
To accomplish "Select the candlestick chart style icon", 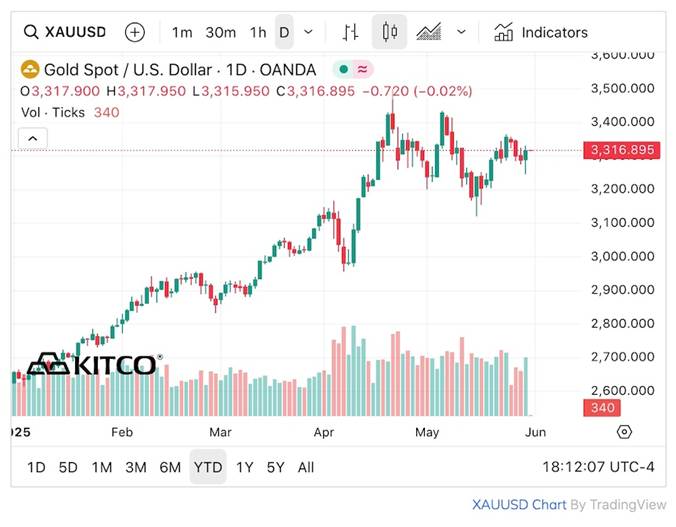I will click(x=389, y=32).
